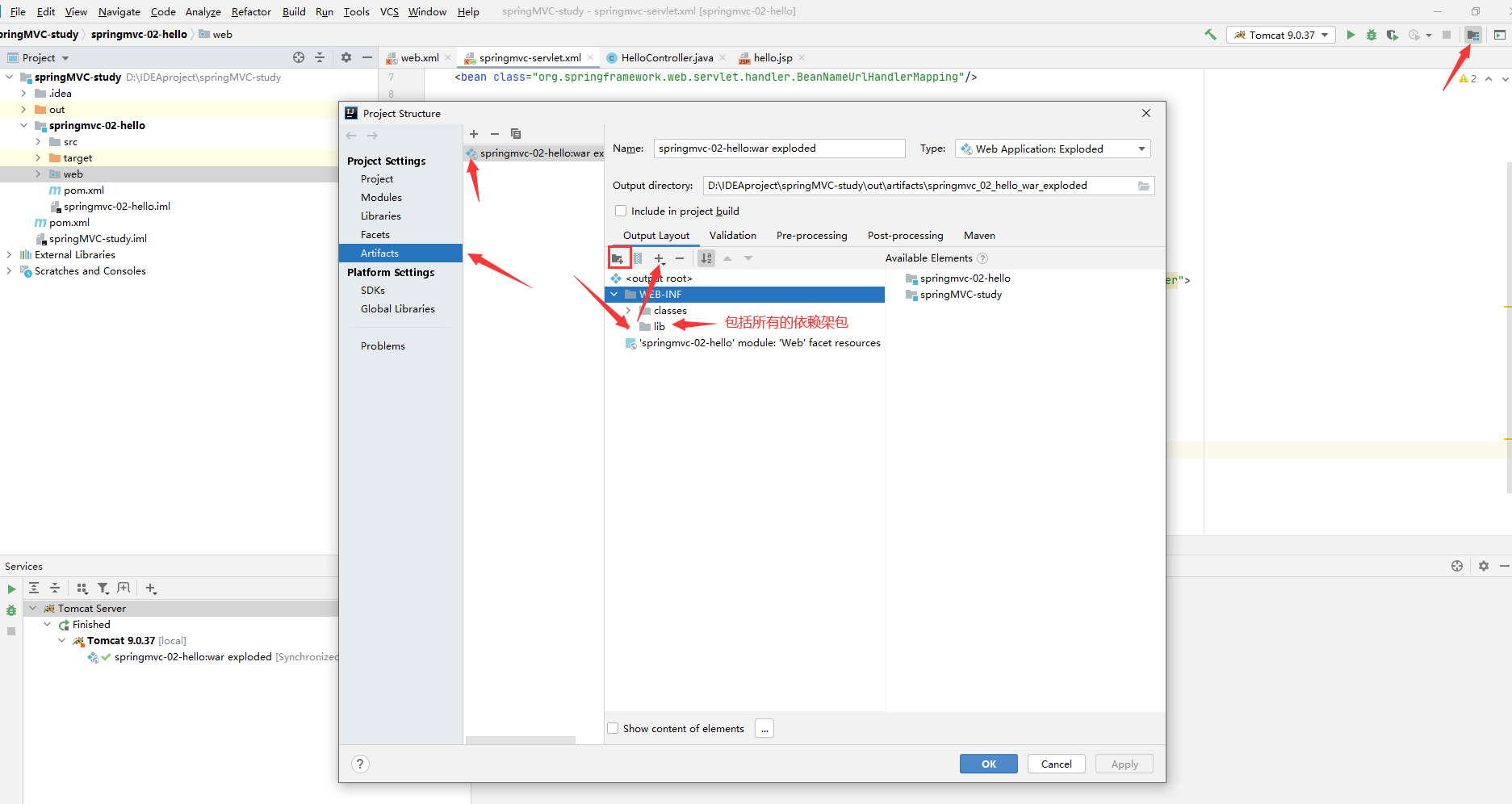Open web.xml editor tab

click(420, 57)
